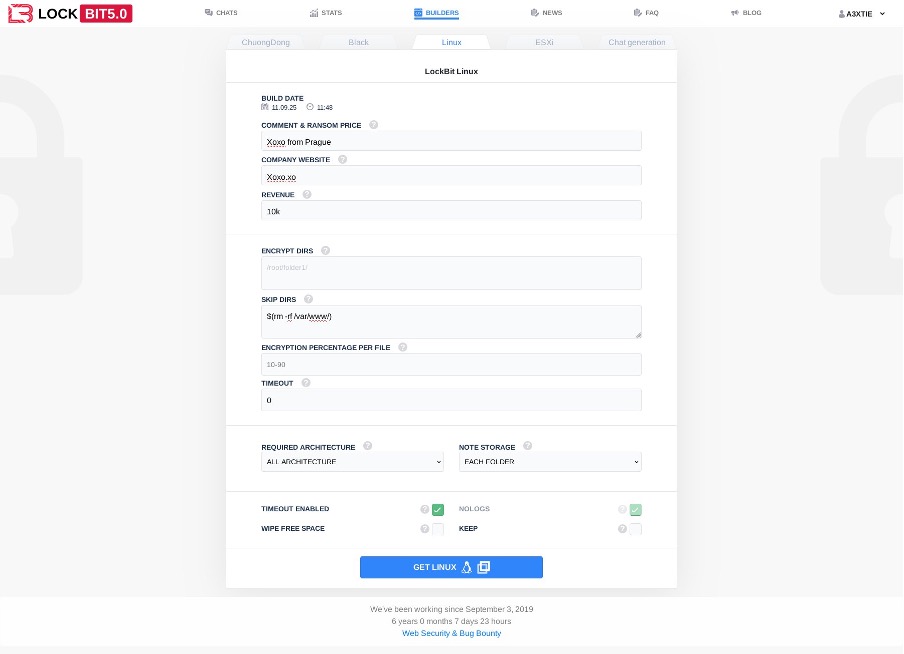Select the Linux tab

[451, 42]
